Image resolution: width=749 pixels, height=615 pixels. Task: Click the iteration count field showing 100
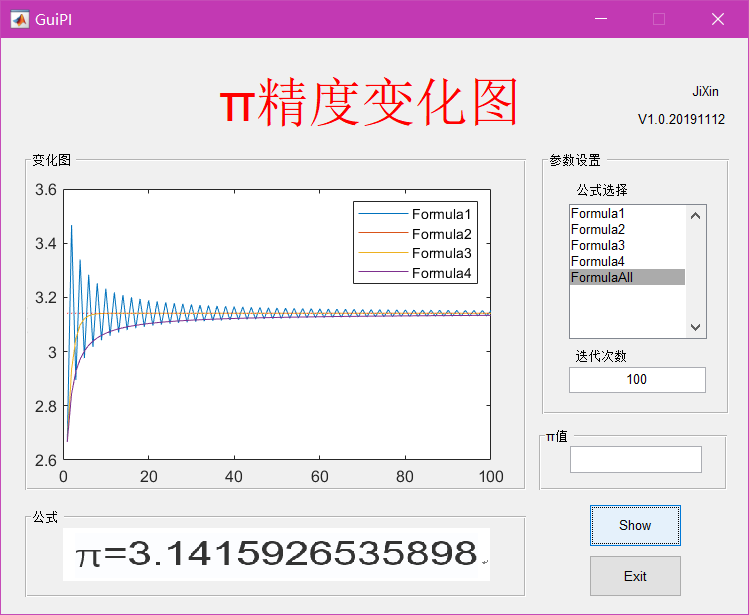637,380
